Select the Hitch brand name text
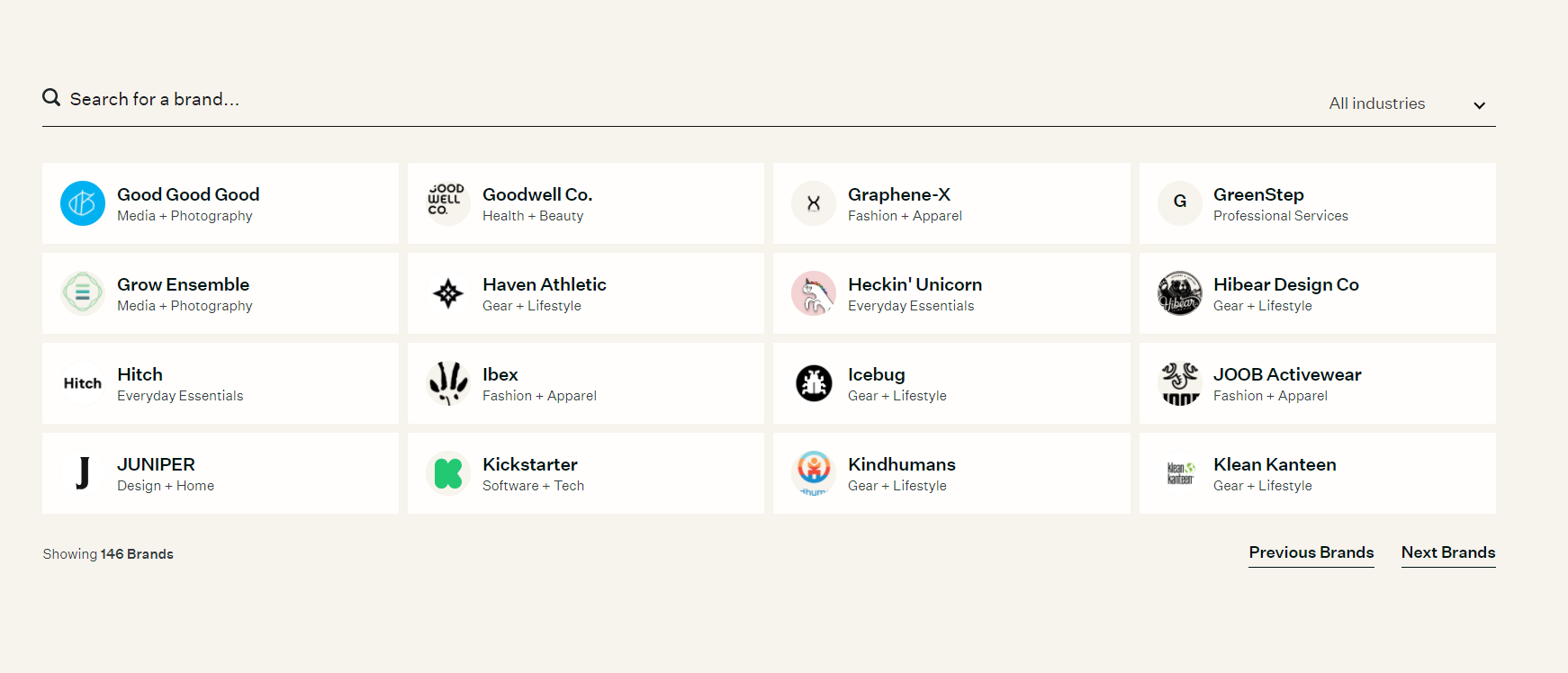1568x673 pixels. coord(140,374)
